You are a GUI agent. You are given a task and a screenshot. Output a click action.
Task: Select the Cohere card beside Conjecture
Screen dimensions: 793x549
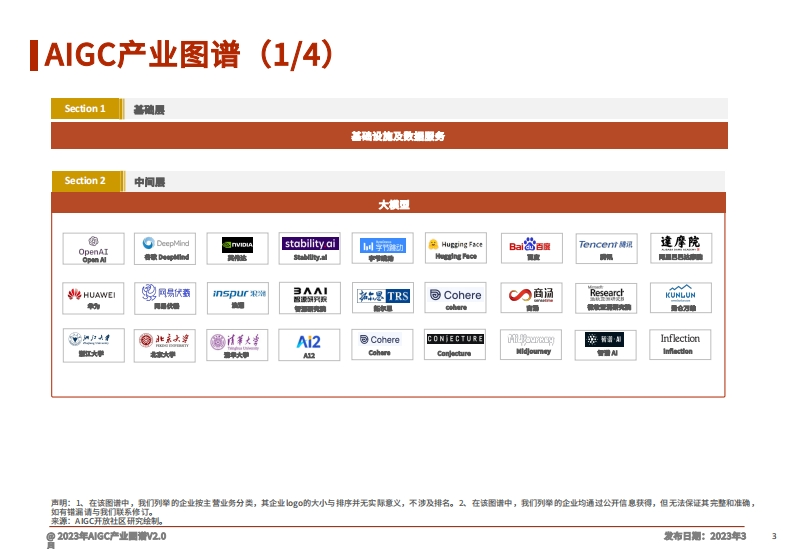tap(382, 345)
